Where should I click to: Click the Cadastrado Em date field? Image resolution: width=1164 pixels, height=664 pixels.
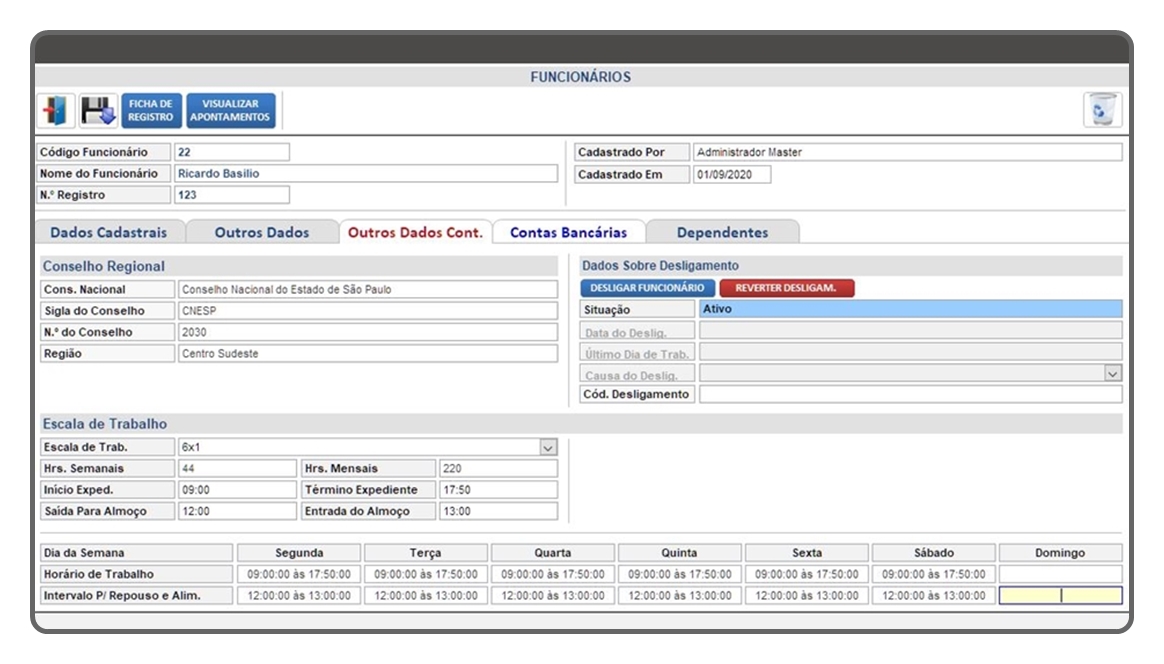click(732, 175)
